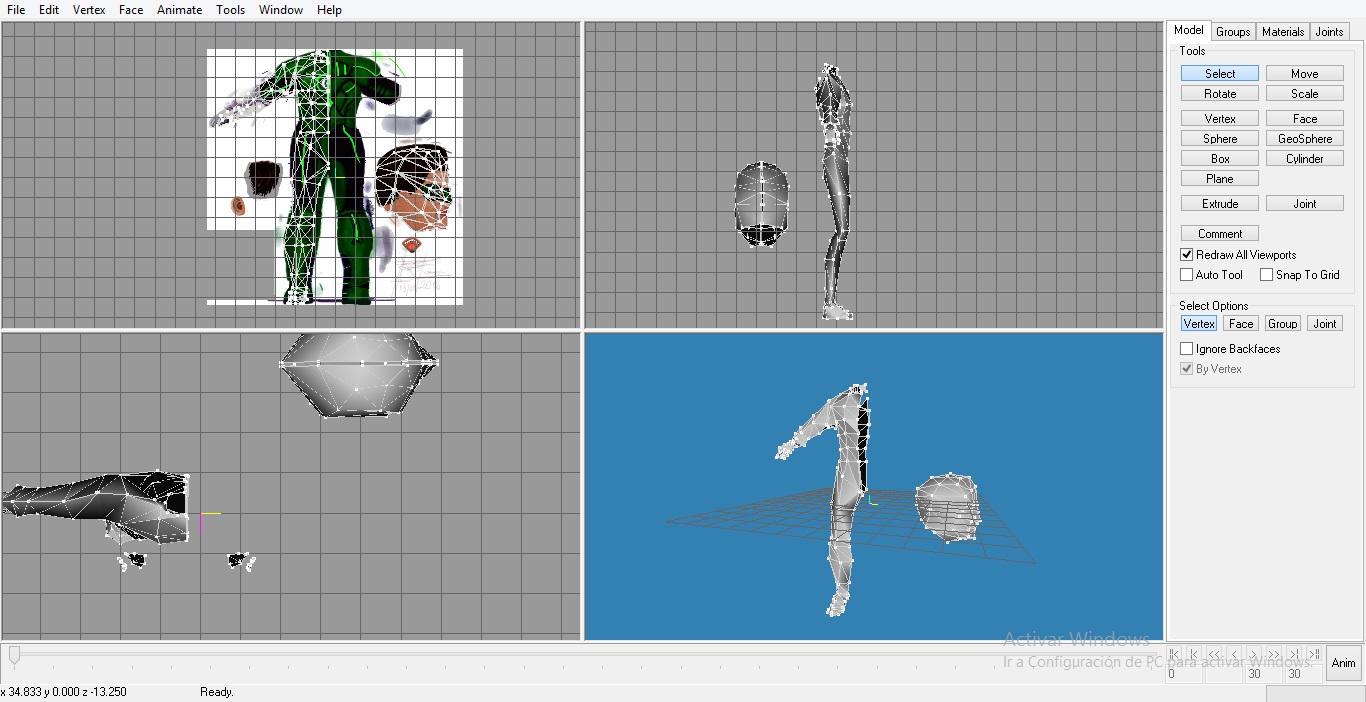
Task: Open the File menu
Action: coord(16,10)
